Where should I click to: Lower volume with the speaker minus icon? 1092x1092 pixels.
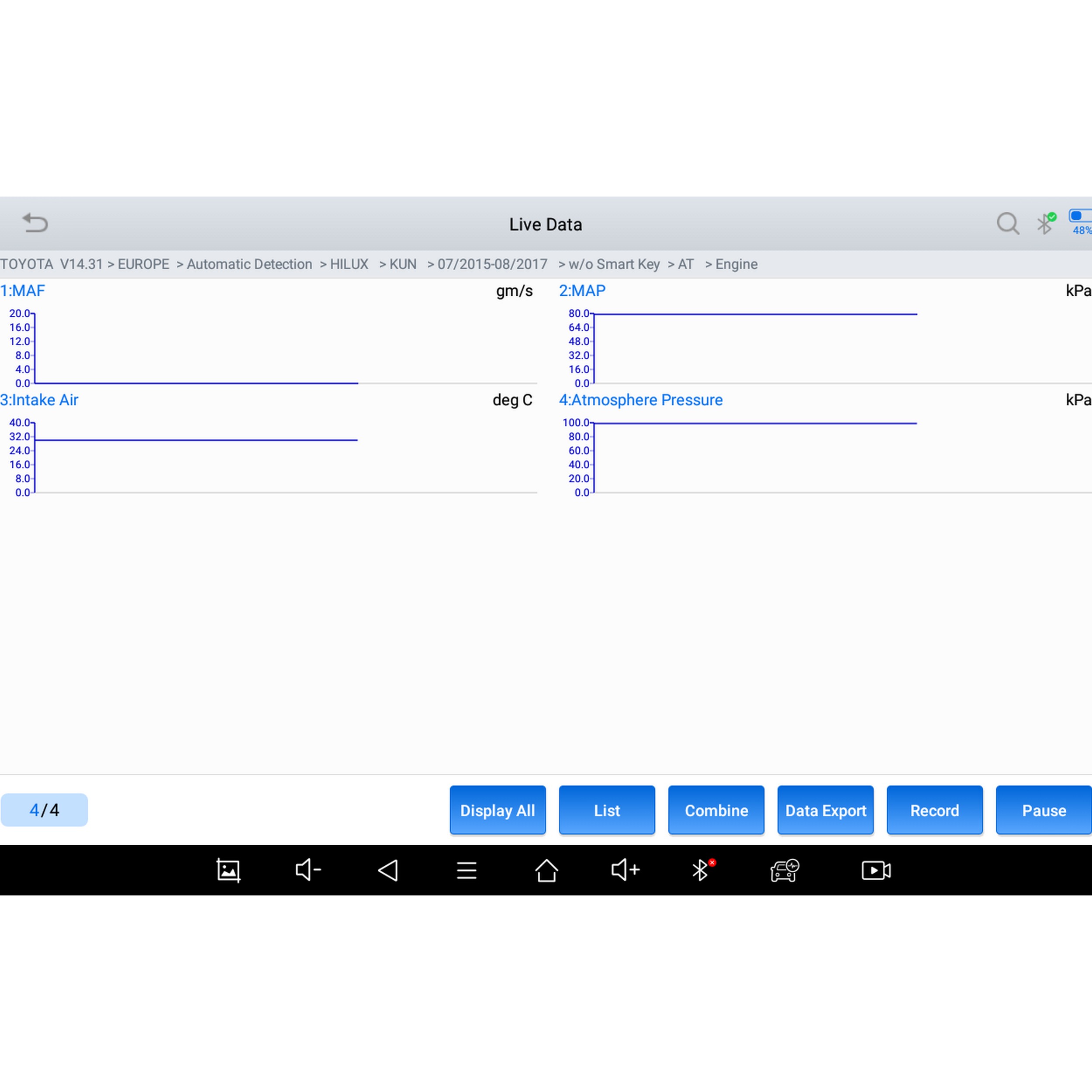(x=308, y=870)
